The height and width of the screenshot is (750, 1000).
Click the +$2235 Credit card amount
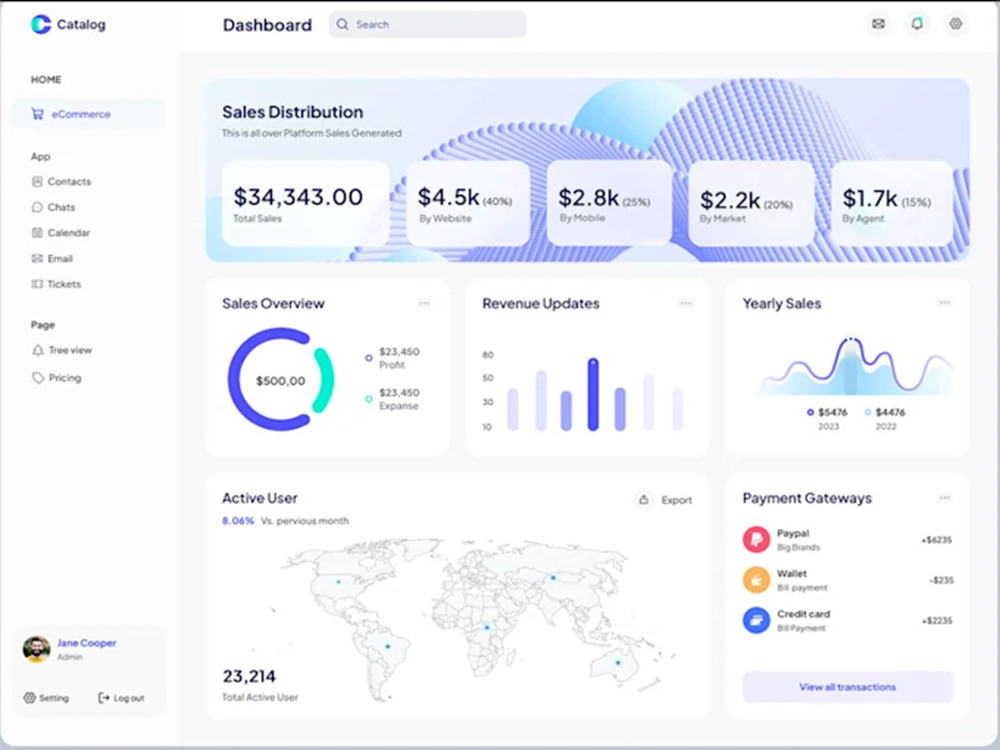pos(937,621)
